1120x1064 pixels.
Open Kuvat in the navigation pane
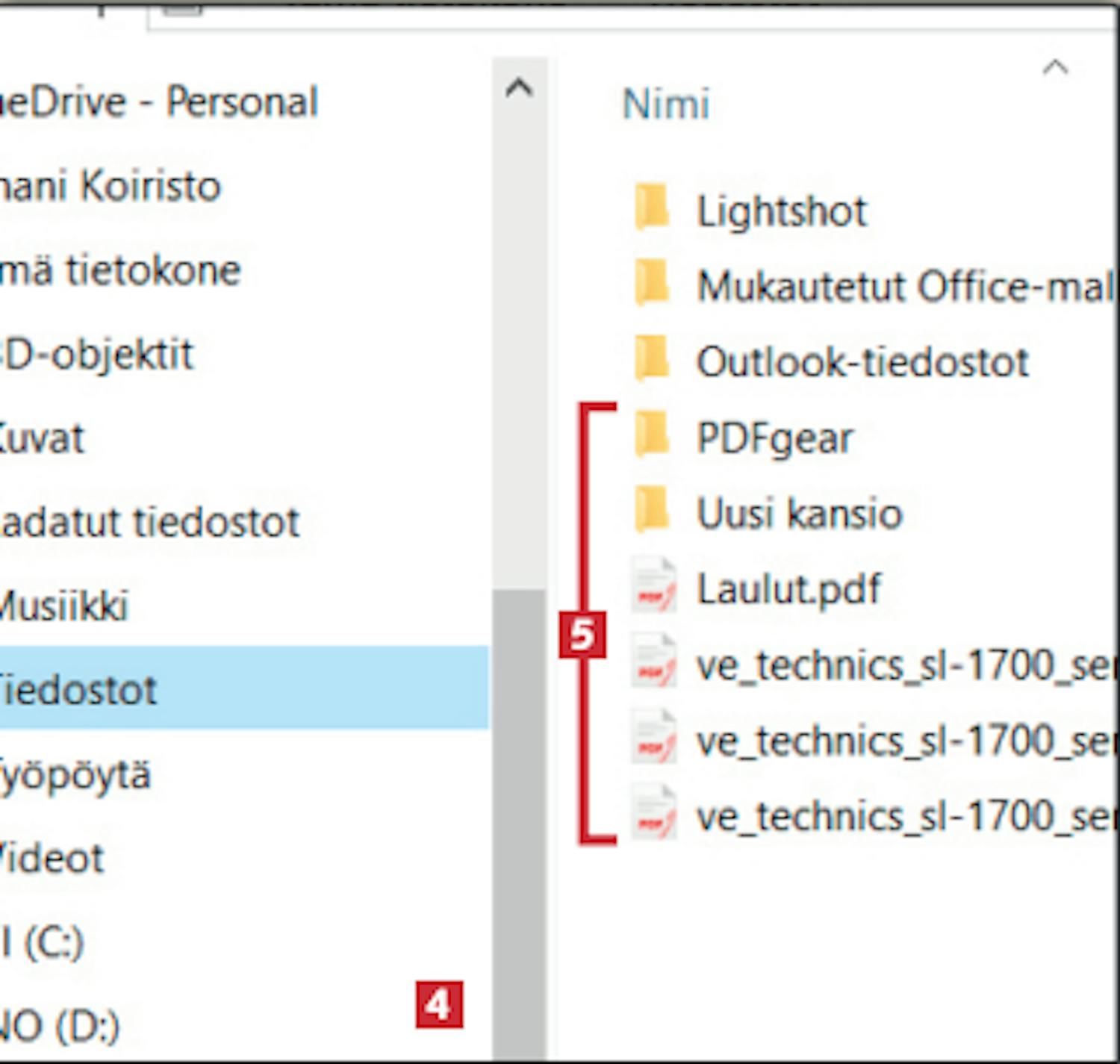[42, 438]
